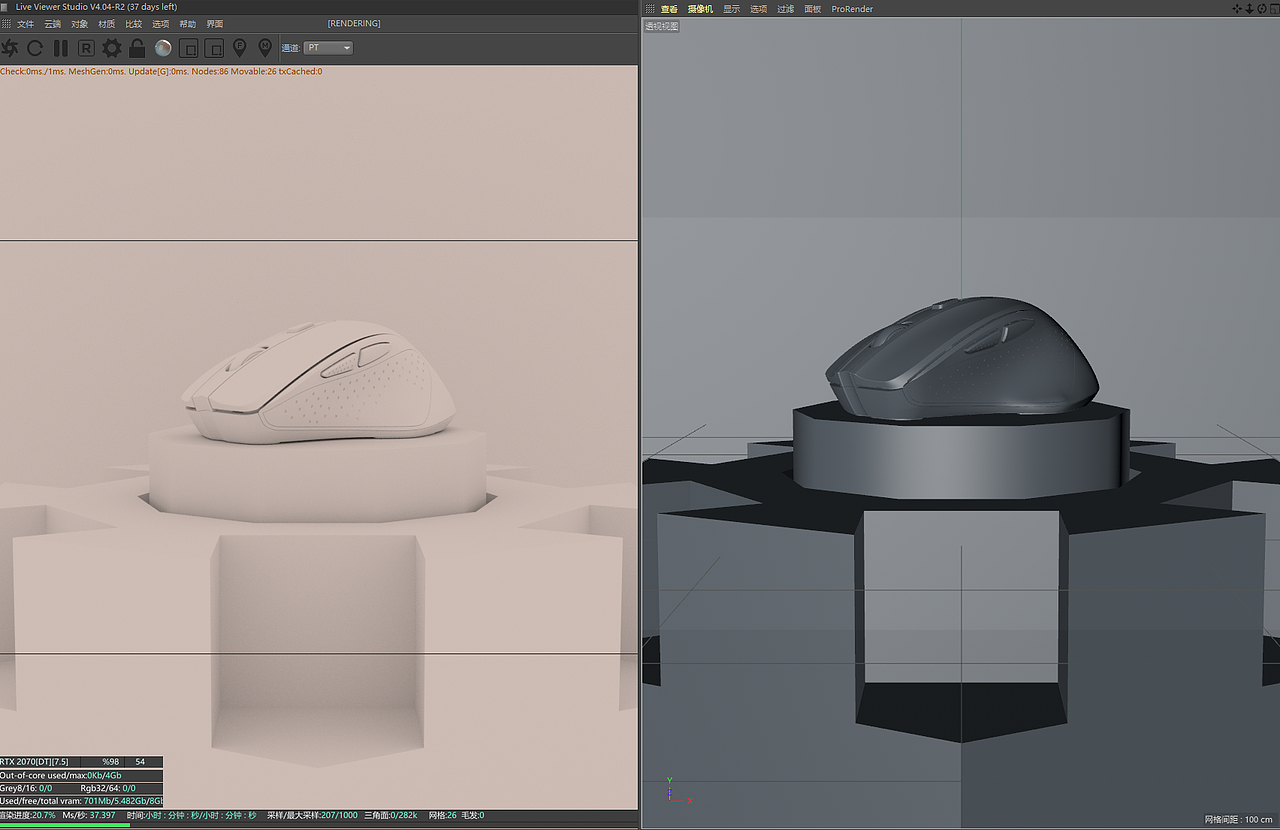Click the 采样/最大采样 207/1000 readout
1280x830 pixels.
pyautogui.click(x=312, y=815)
